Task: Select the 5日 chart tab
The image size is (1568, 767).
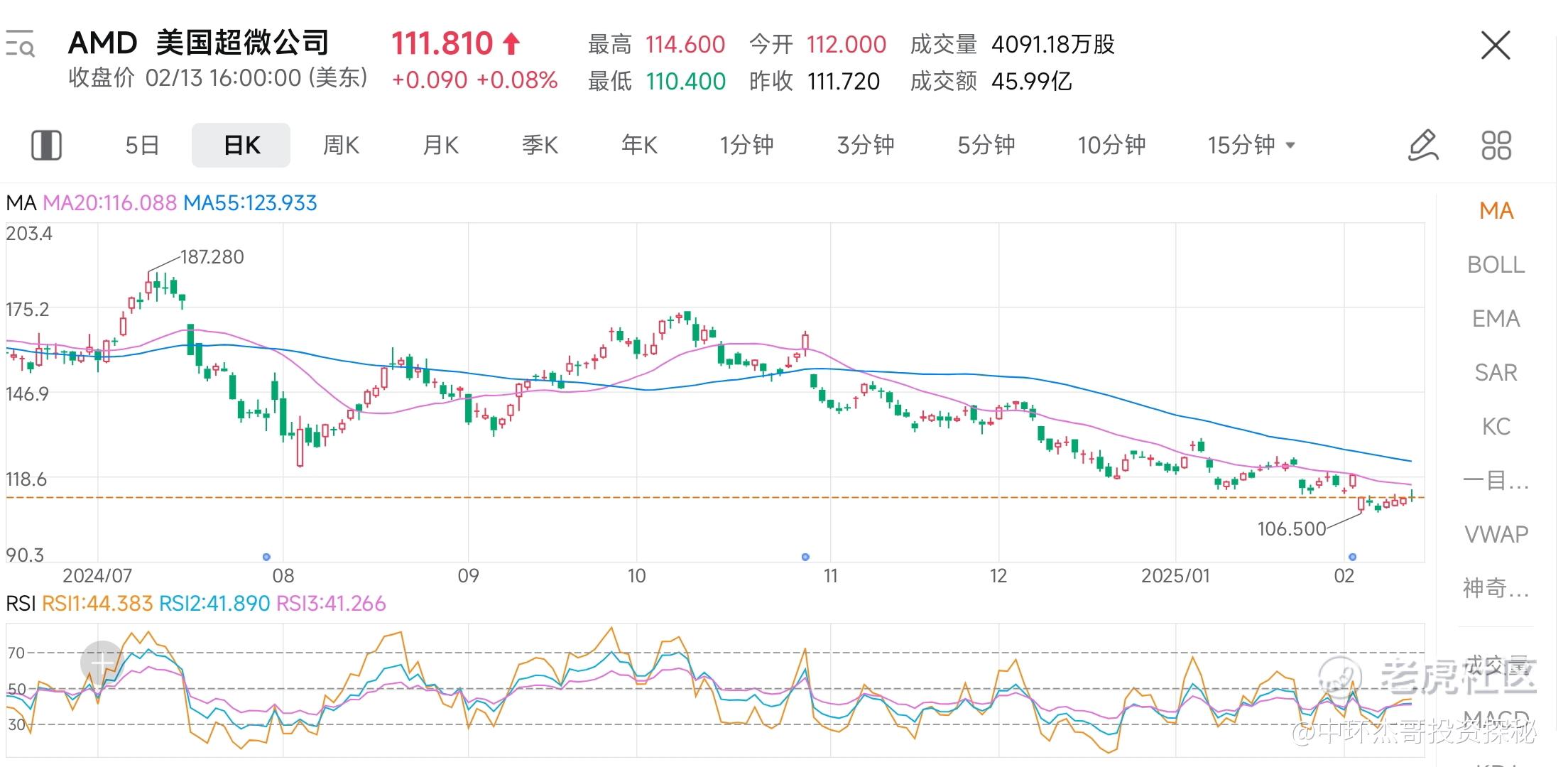Action: [142, 146]
